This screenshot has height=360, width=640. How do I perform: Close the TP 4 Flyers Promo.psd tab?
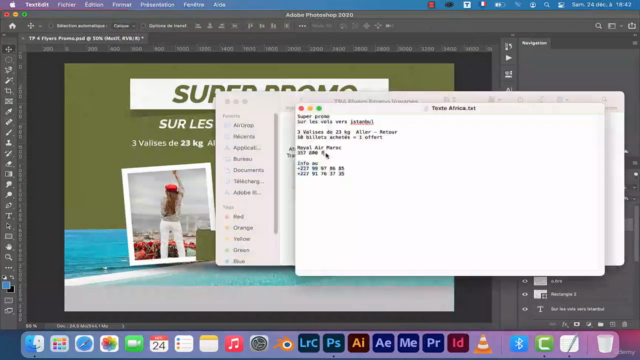coord(23,38)
